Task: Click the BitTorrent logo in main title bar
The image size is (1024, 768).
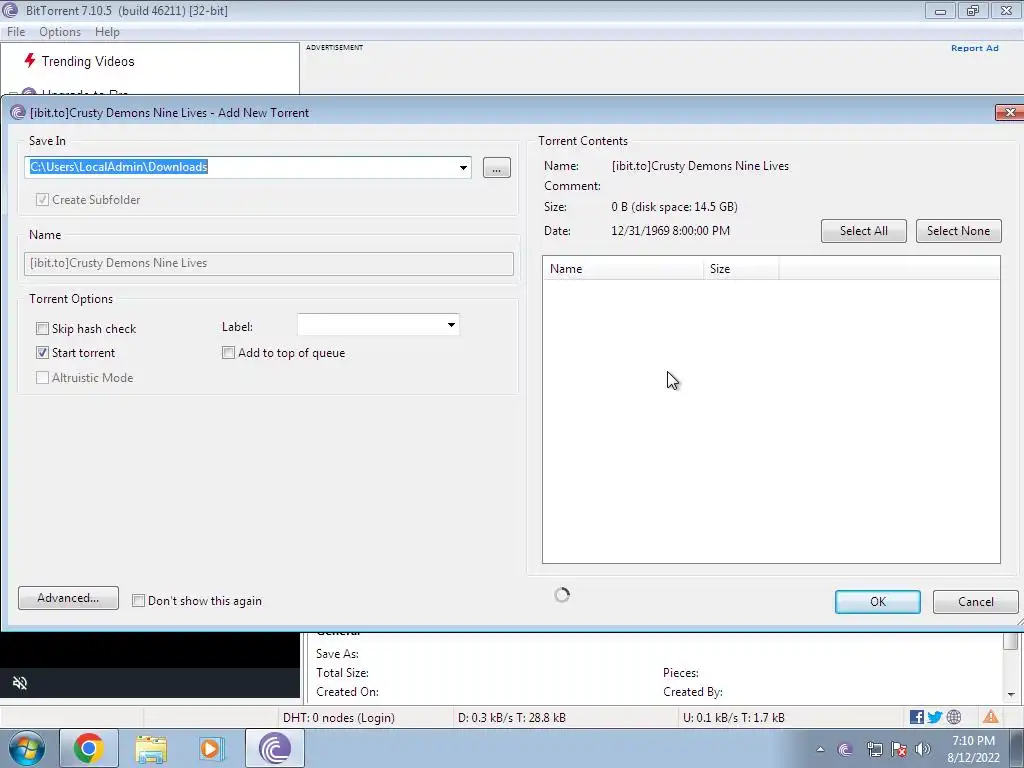Action: pyautogui.click(x=10, y=10)
